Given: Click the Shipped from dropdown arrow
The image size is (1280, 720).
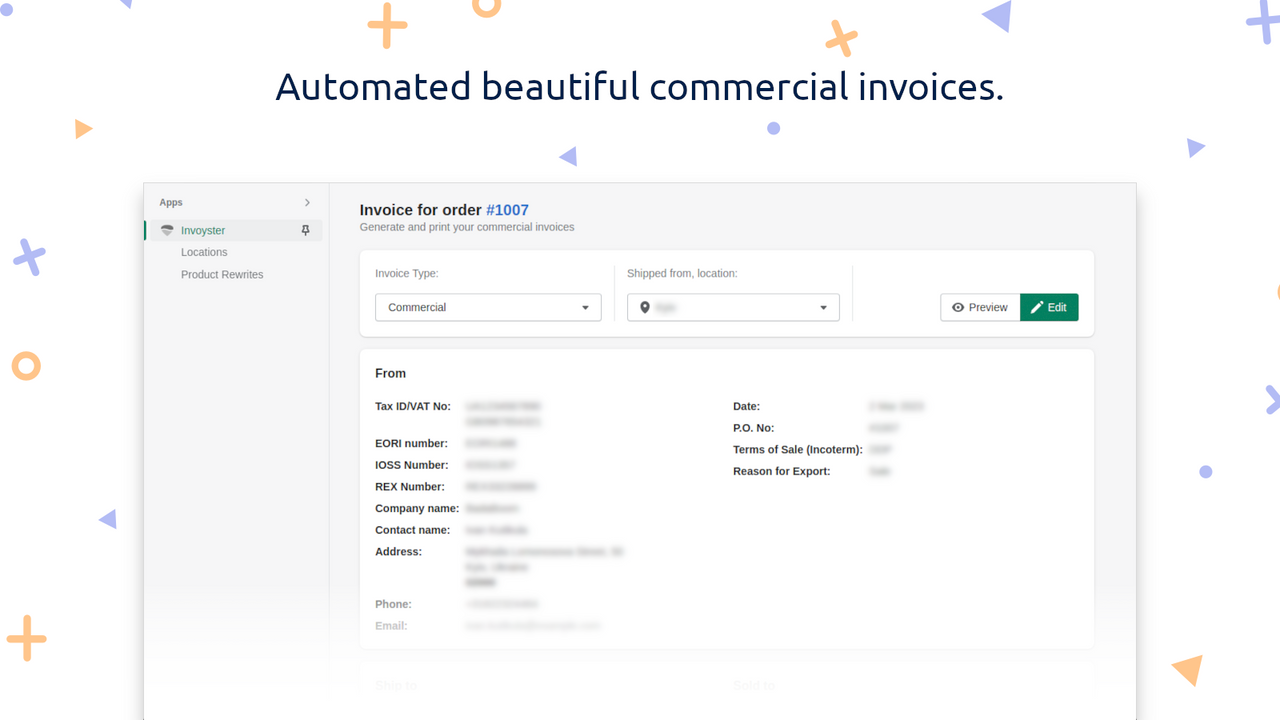Looking at the screenshot, I should click(823, 307).
